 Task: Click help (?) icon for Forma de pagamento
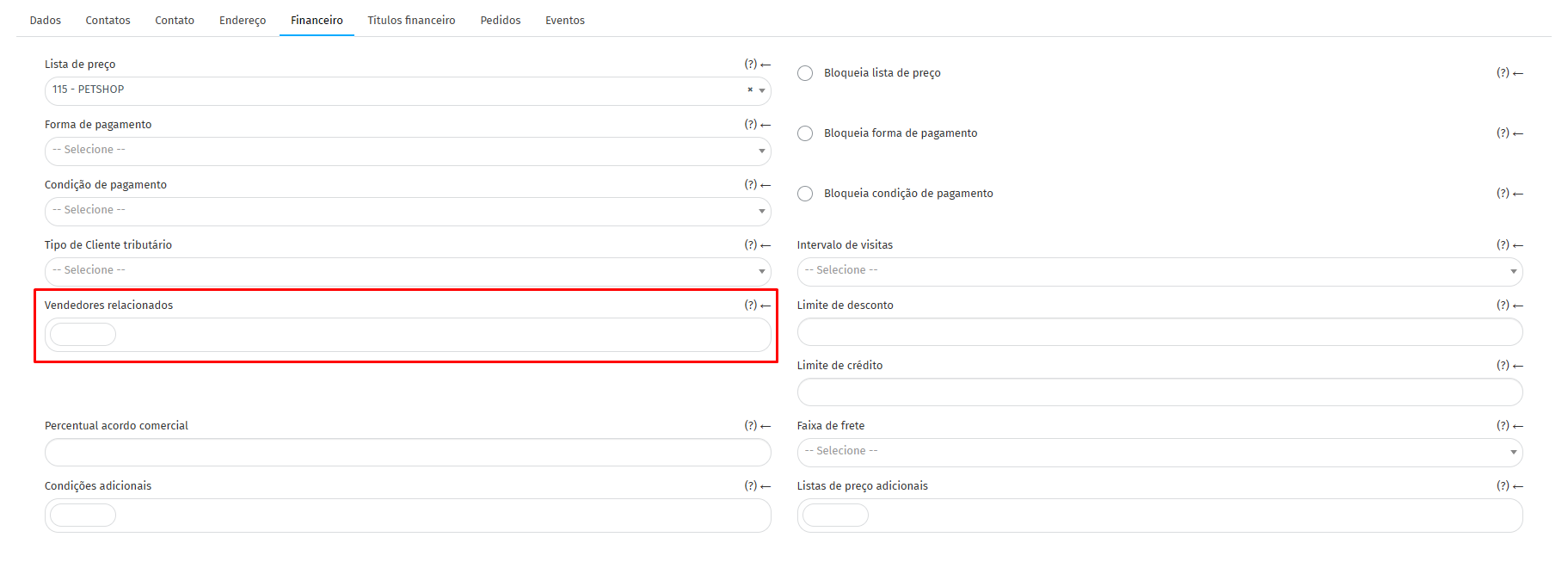coord(751,125)
